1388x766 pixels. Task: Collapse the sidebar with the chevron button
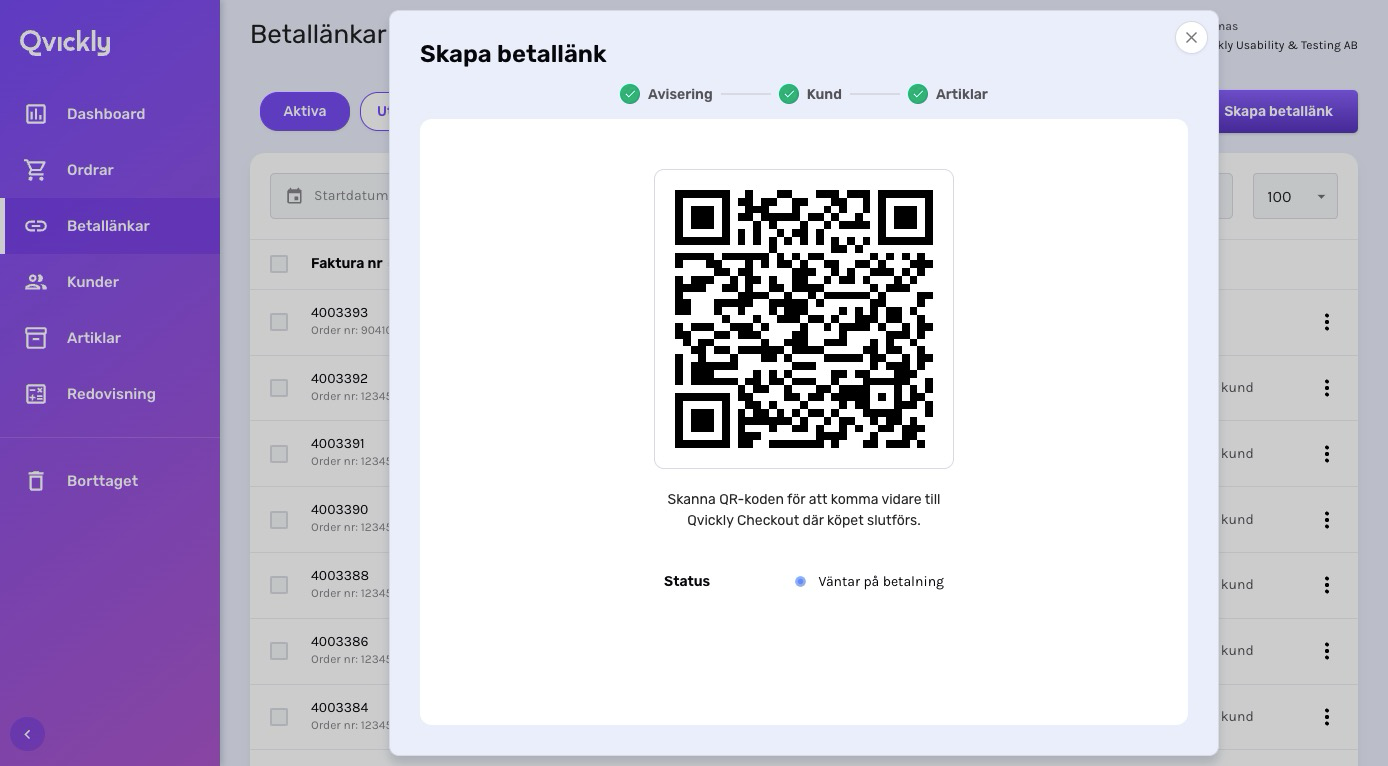[x=27, y=734]
